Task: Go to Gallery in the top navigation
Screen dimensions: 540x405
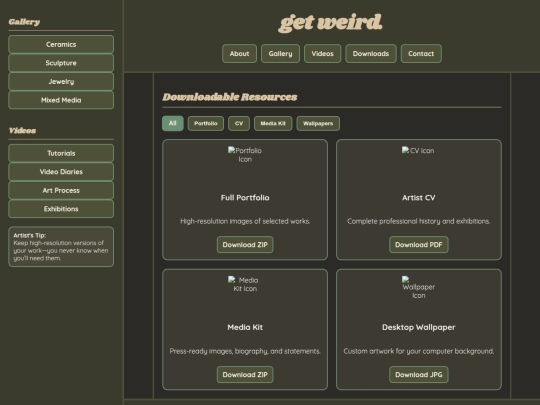Action: tap(280, 54)
